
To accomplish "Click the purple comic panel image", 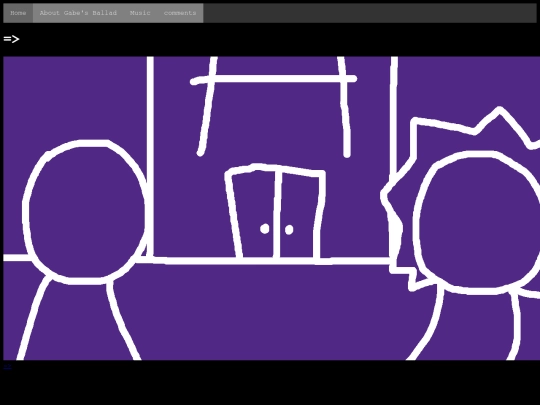I will 271,208.
